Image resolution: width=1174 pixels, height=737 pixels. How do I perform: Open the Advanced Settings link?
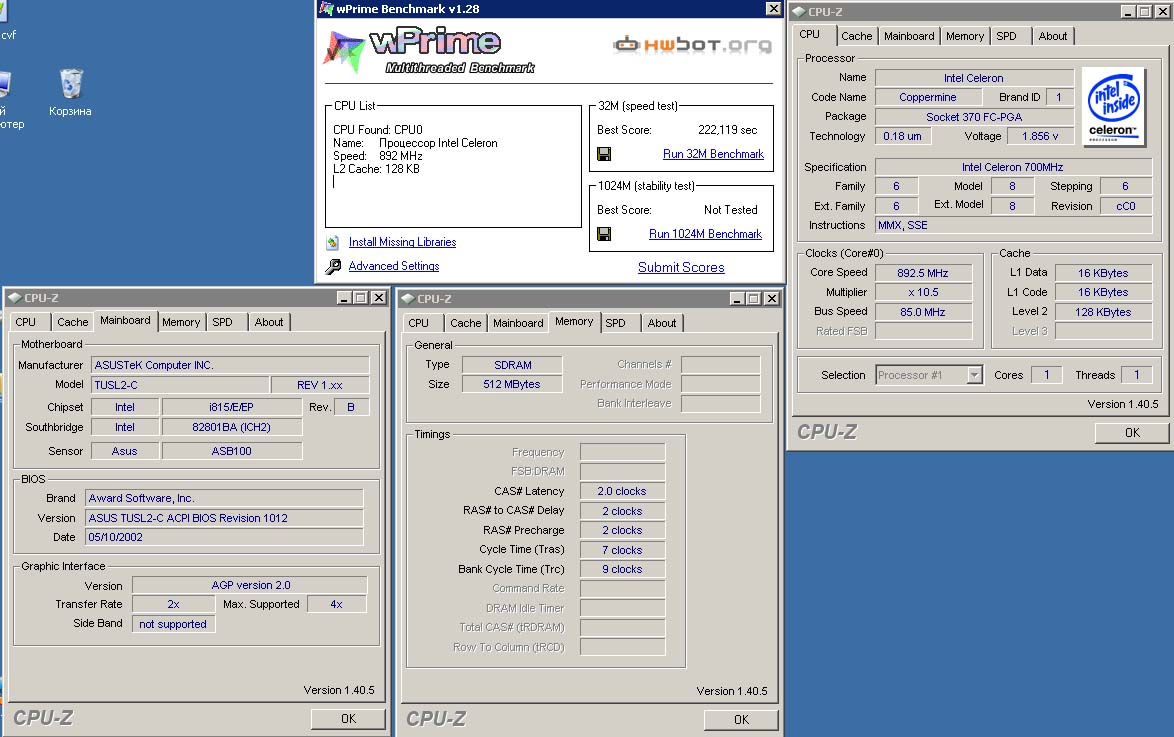[x=394, y=266]
